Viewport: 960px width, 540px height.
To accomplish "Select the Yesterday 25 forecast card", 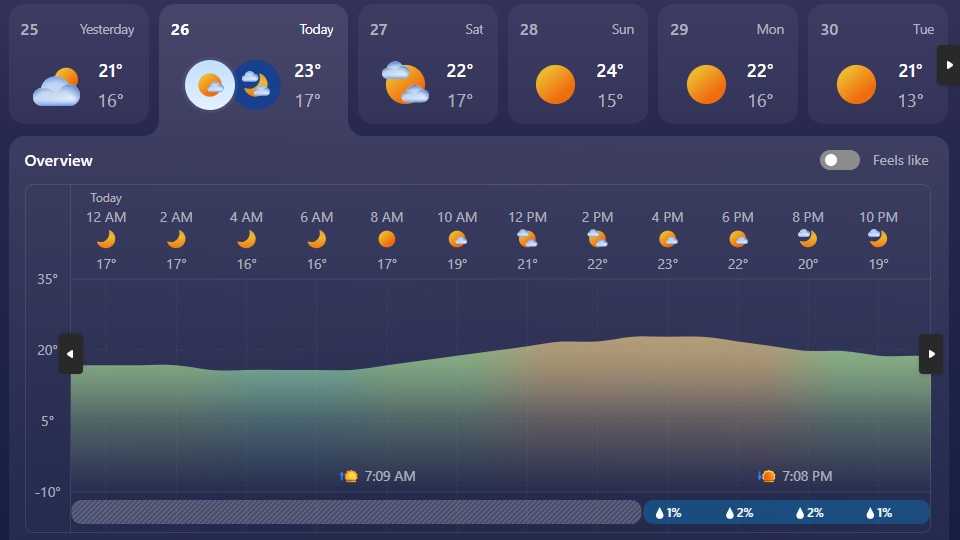I will click(x=80, y=65).
